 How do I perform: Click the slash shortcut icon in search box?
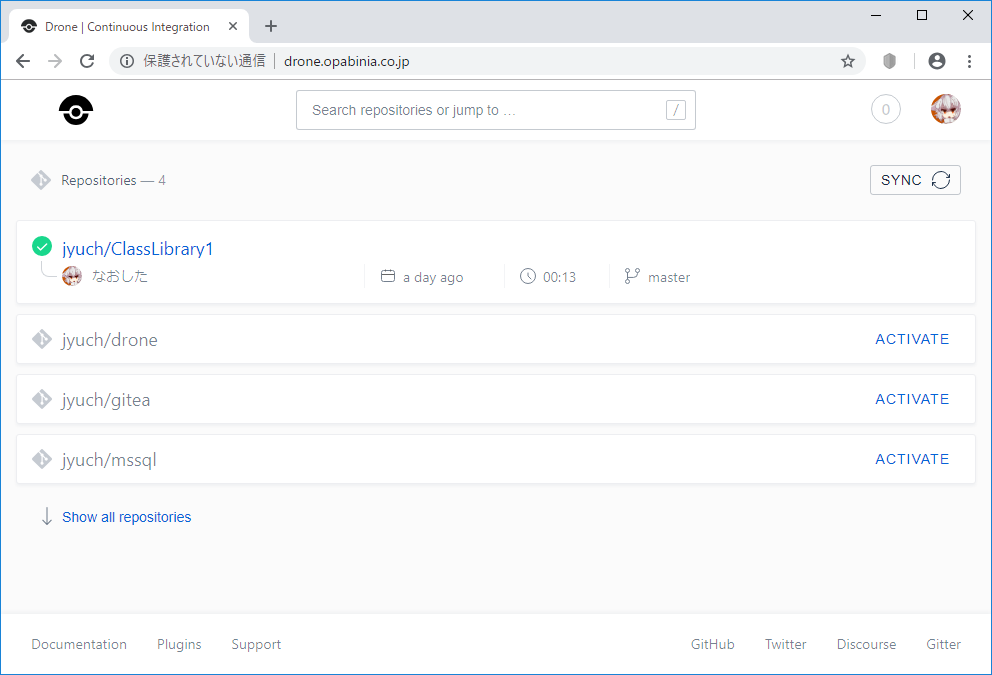675,110
